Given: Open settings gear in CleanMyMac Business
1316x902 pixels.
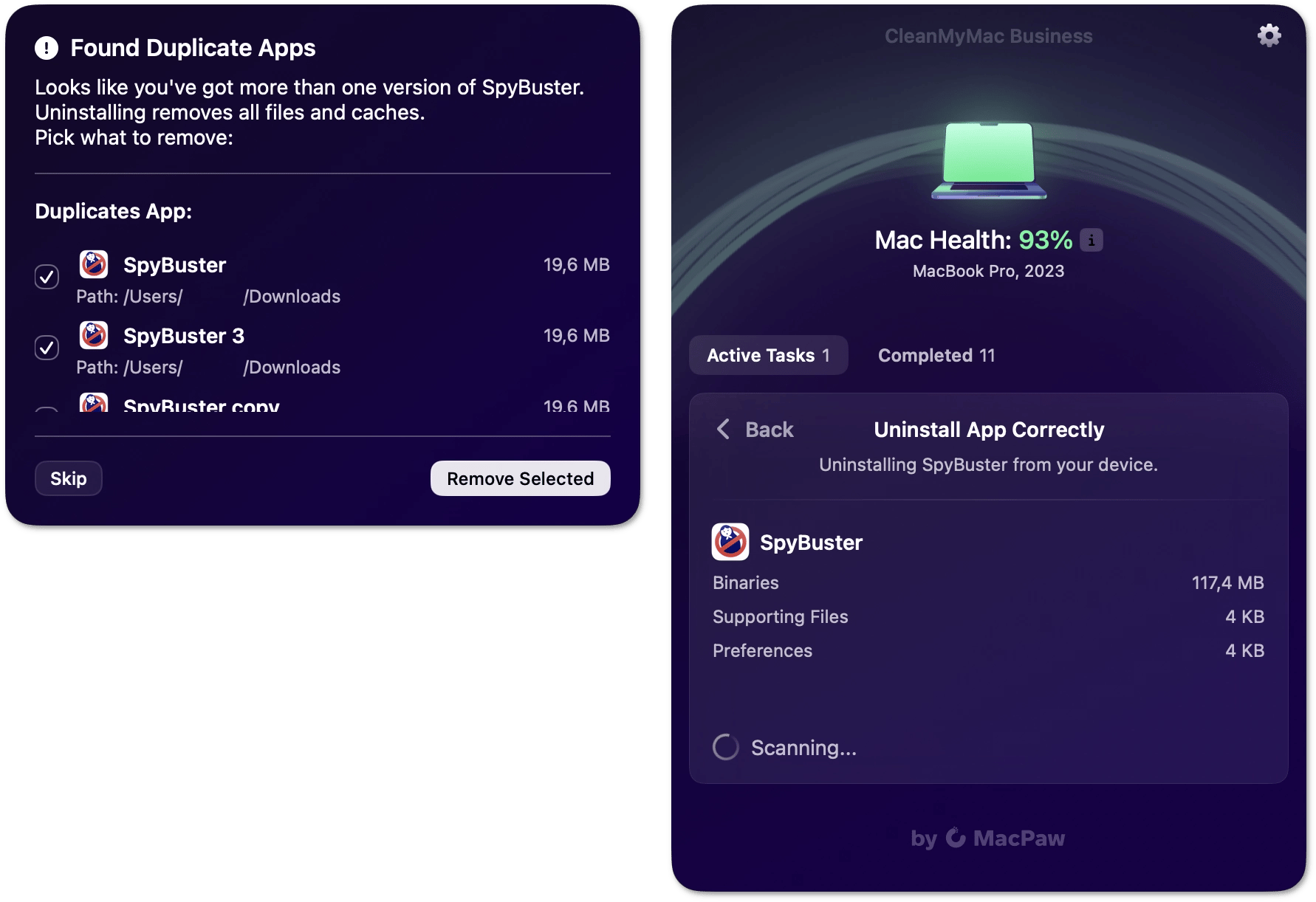Looking at the screenshot, I should point(1269,35).
